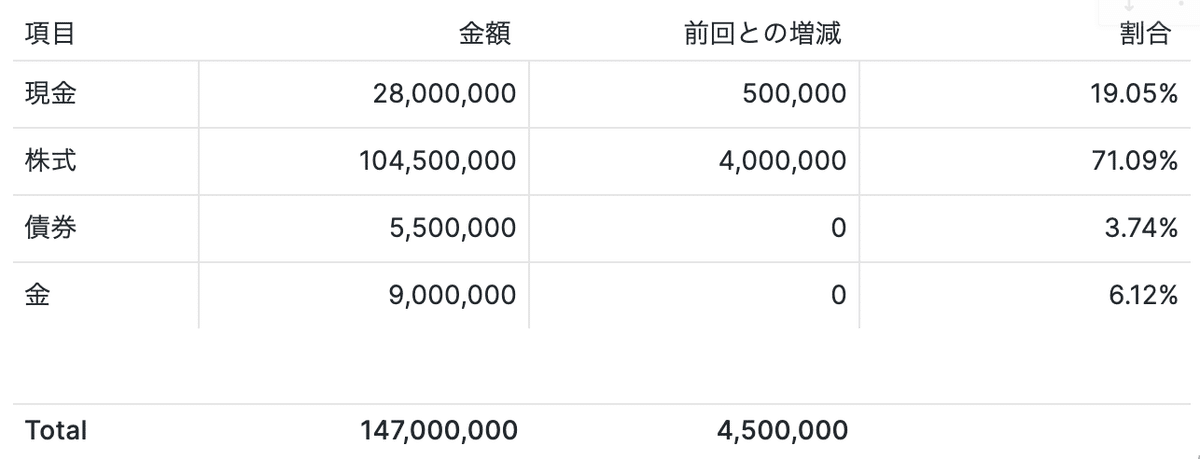Click the 9,000,000 amount cell
The width and height of the screenshot is (1200, 459).
coord(453,295)
